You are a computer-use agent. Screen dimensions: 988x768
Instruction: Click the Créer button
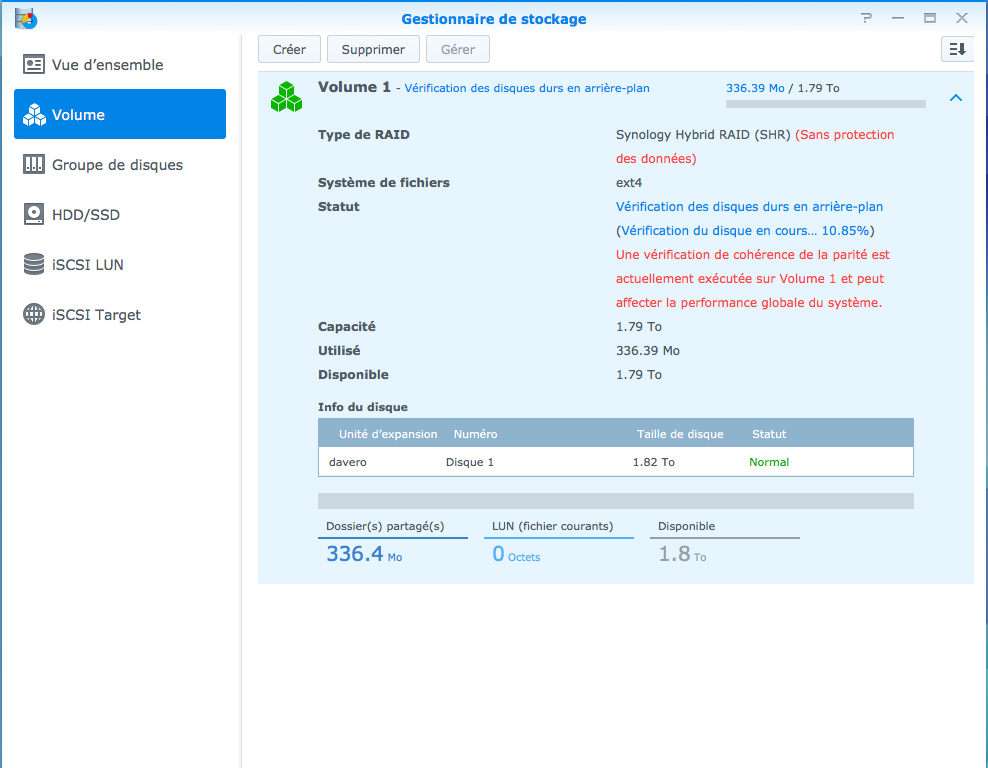(x=289, y=49)
